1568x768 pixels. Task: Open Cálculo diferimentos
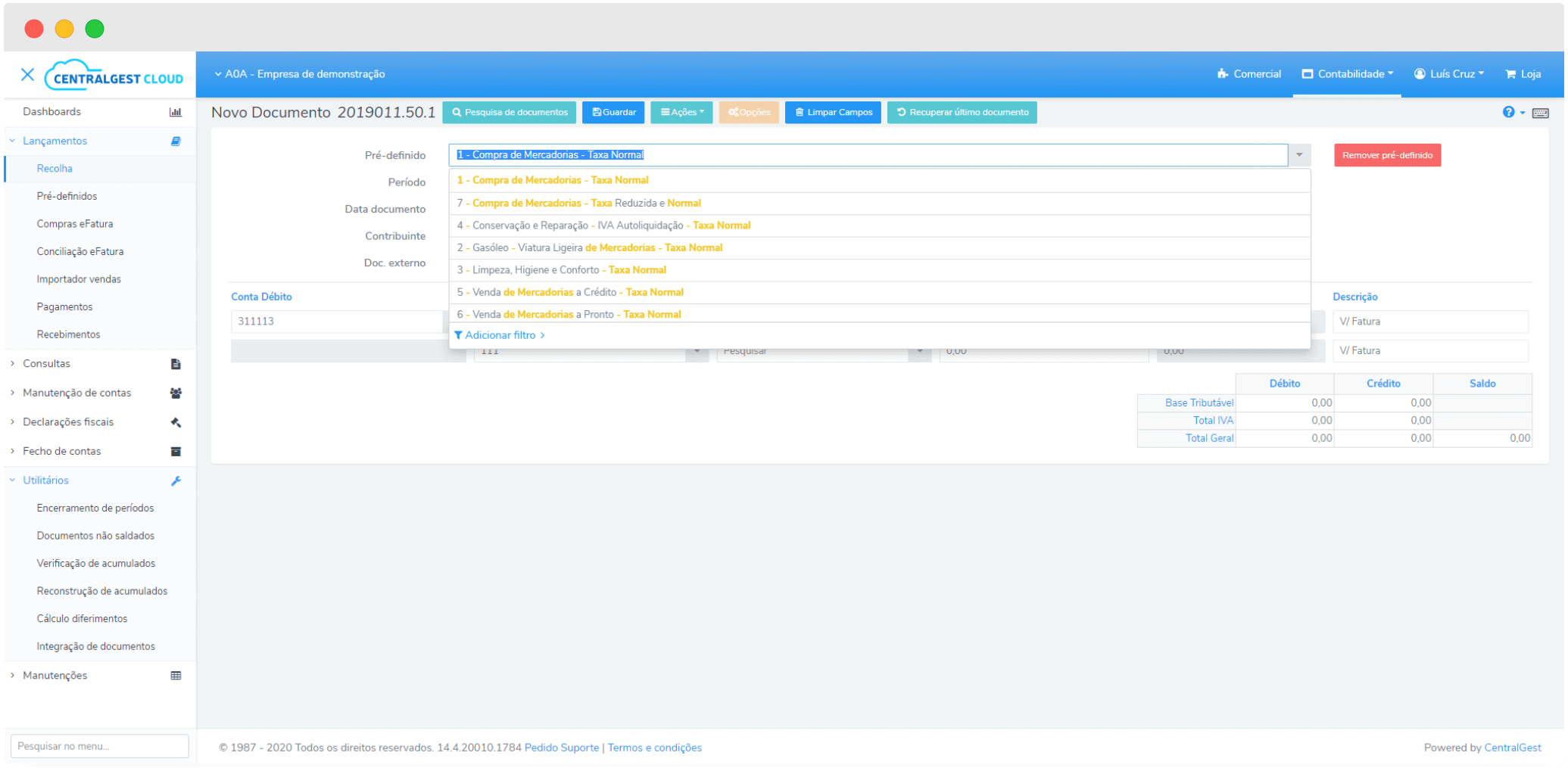click(82, 619)
